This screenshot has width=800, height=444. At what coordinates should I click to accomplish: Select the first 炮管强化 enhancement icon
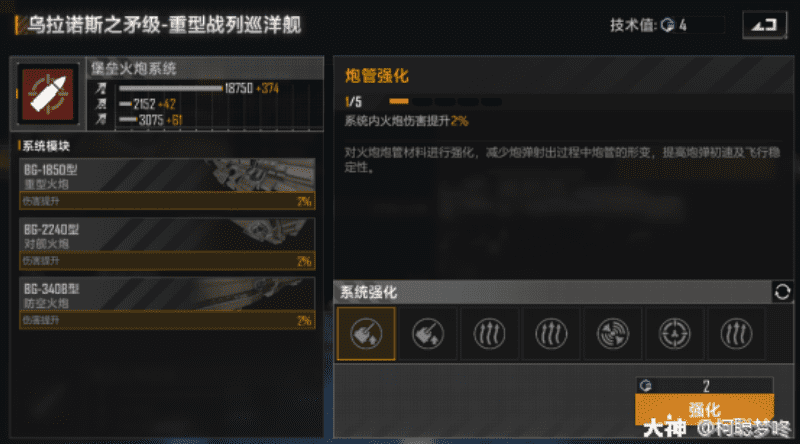point(366,334)
